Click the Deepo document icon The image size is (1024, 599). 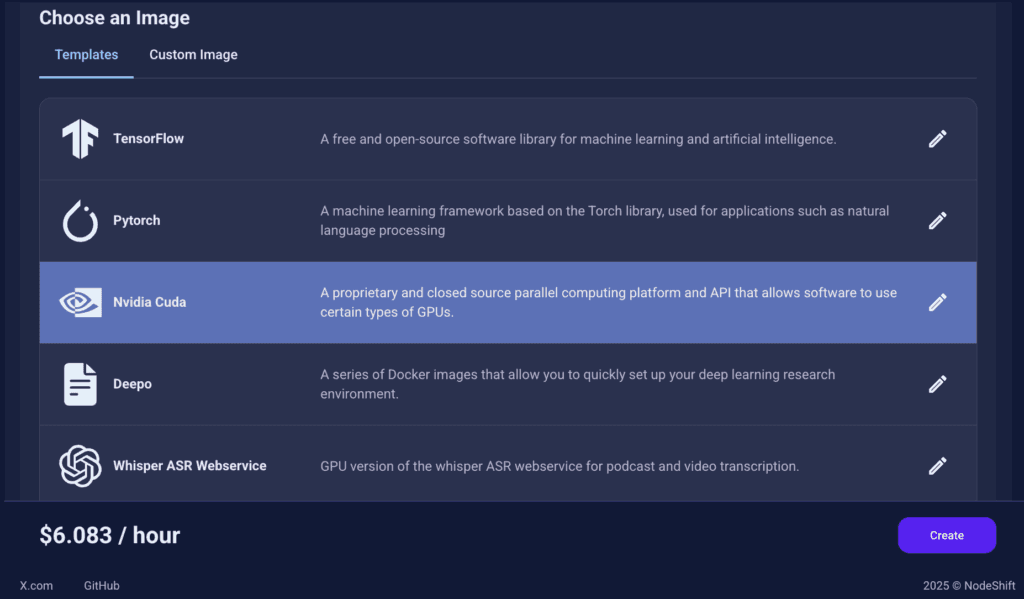[80, 384]
